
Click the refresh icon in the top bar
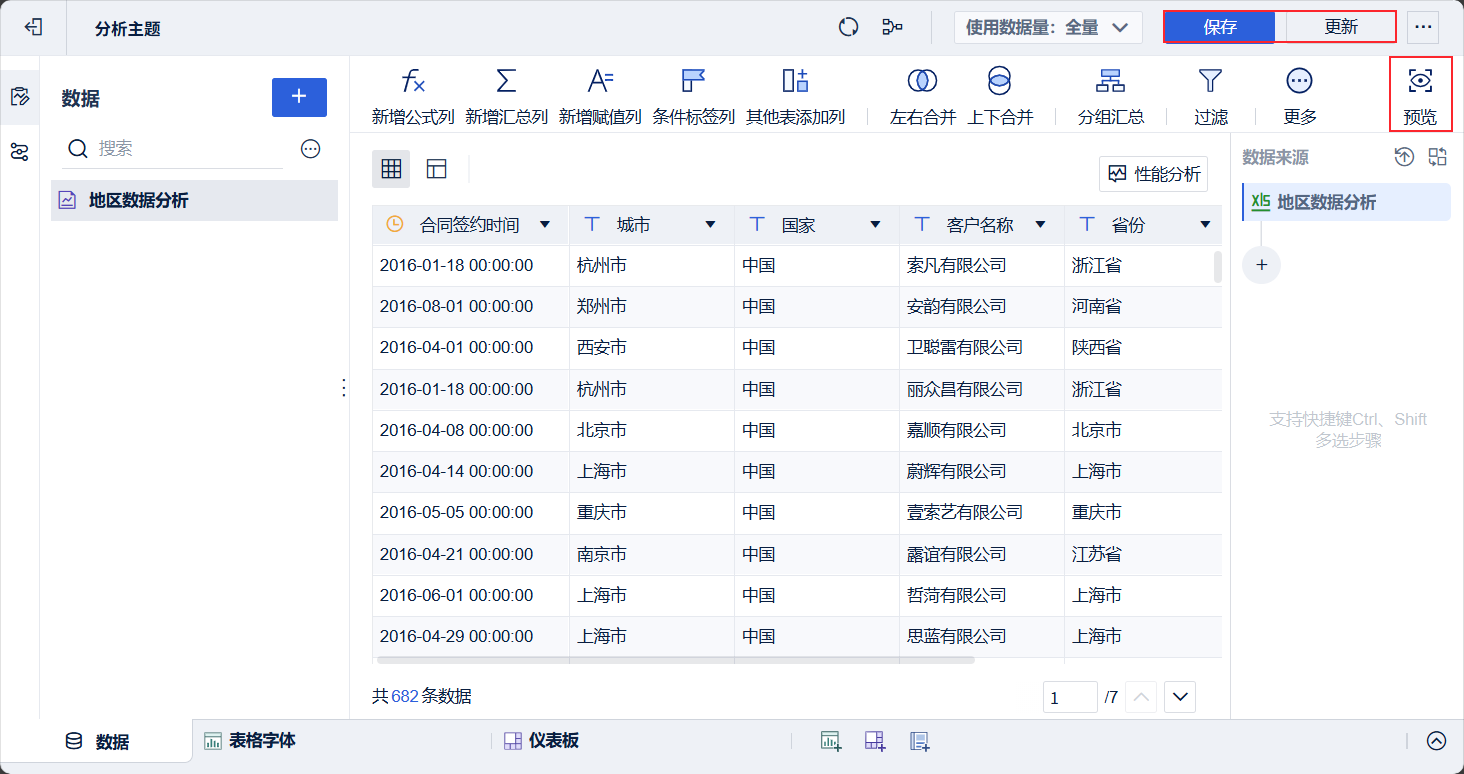point(848,27)
